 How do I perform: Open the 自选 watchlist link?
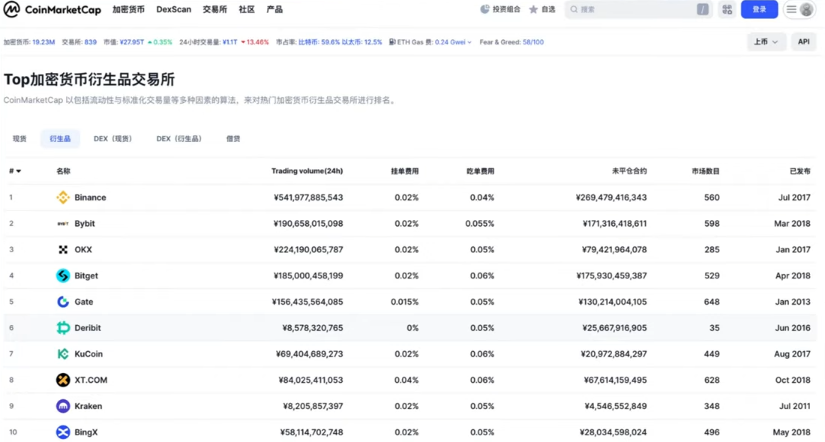[542, 9]
